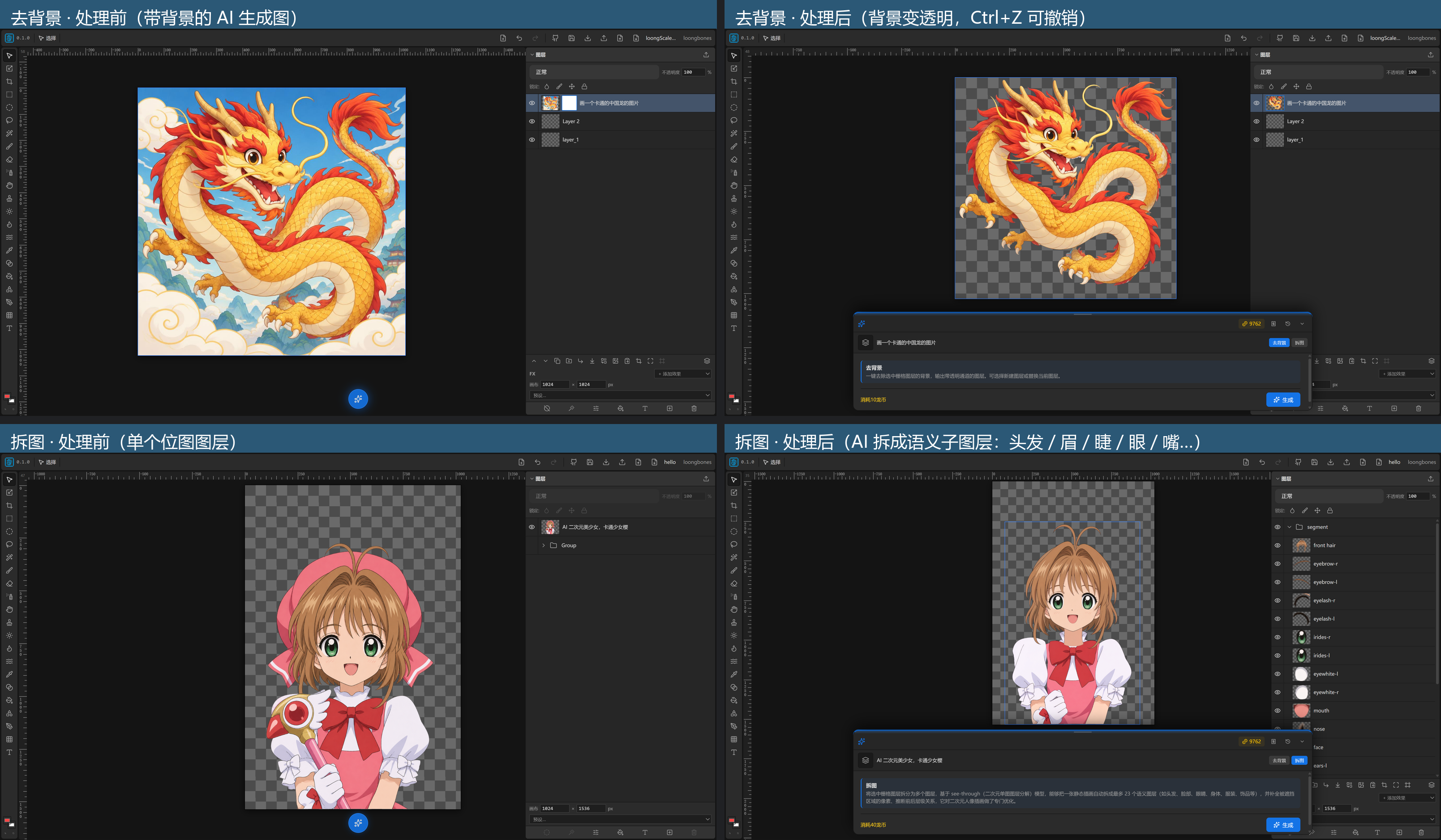Select the 拆图 tab in the bottom-right AI panel
1441x840 pixels.
point(1299,760)
